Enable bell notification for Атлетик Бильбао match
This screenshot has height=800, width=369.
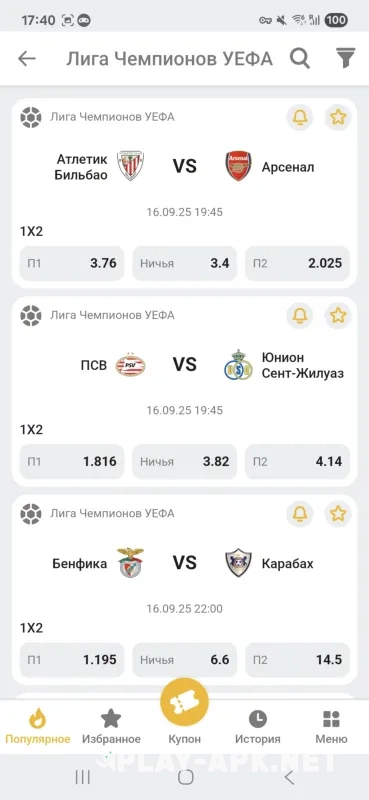[x=300, y=117]
